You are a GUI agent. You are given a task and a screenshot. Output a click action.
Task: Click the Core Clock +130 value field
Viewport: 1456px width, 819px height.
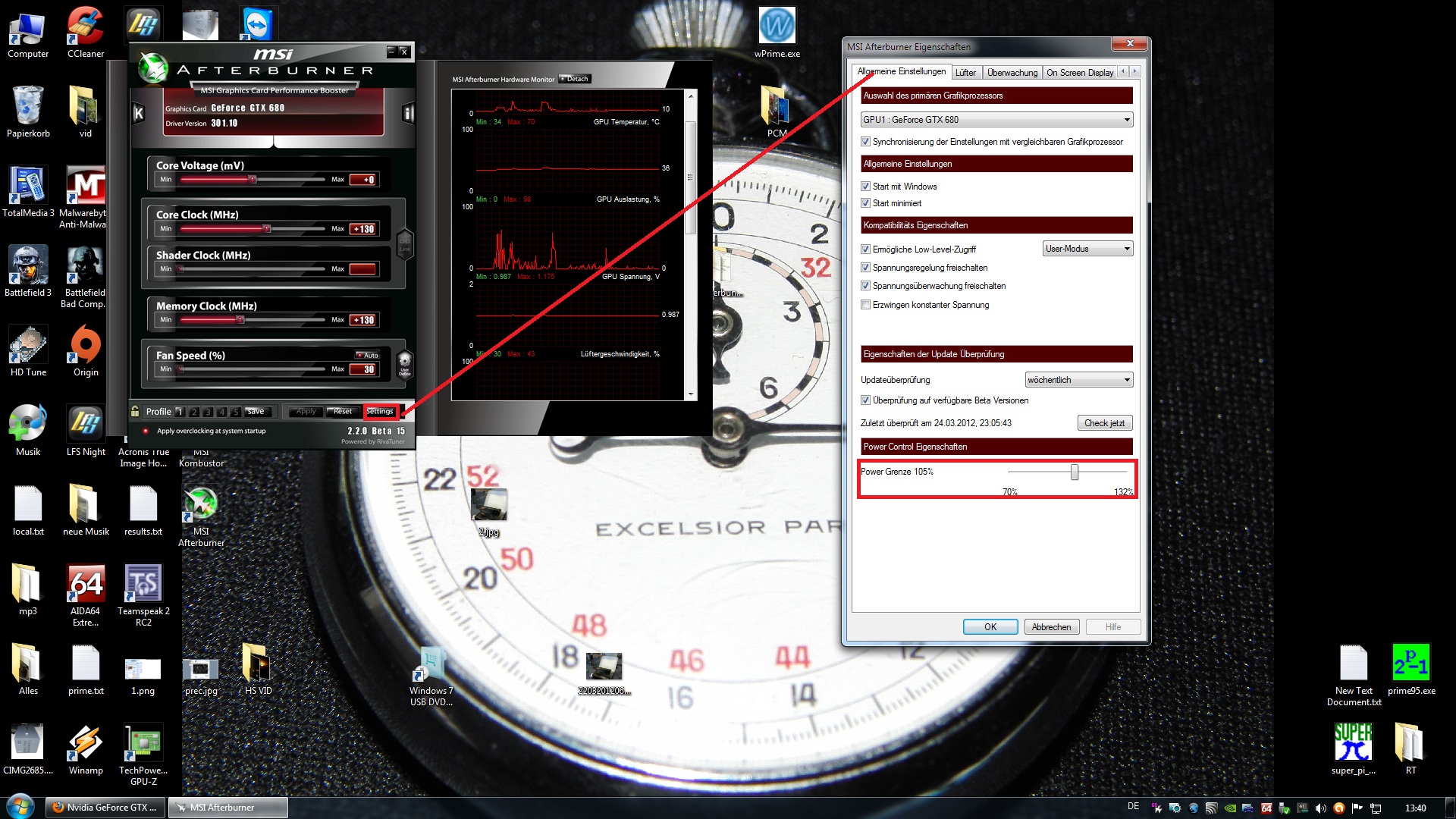[x=363, y=229]
